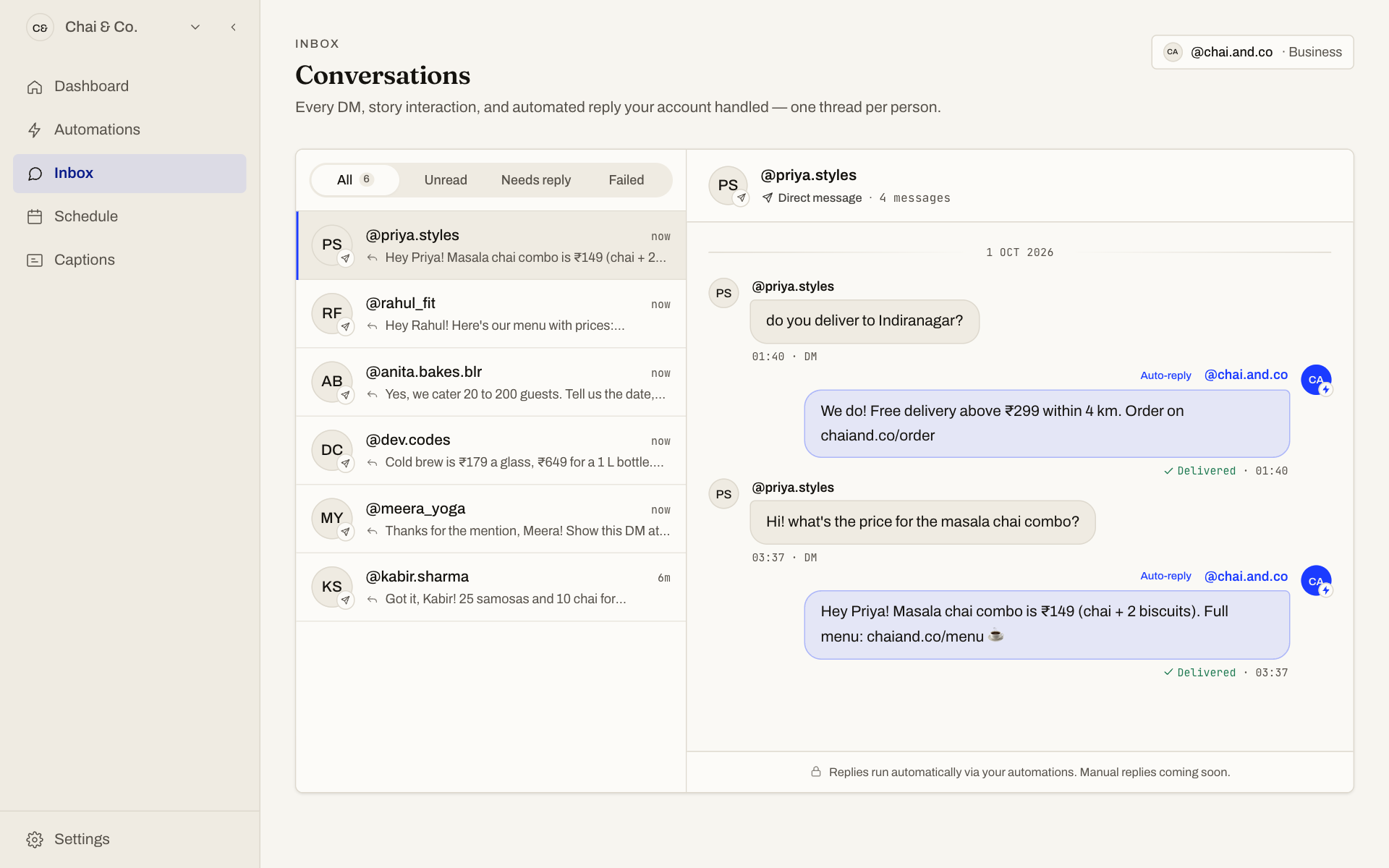Open the Schedule calendar icon
Image resolution: width=1389 pixels, height=868 pixels.
(35, 217)
